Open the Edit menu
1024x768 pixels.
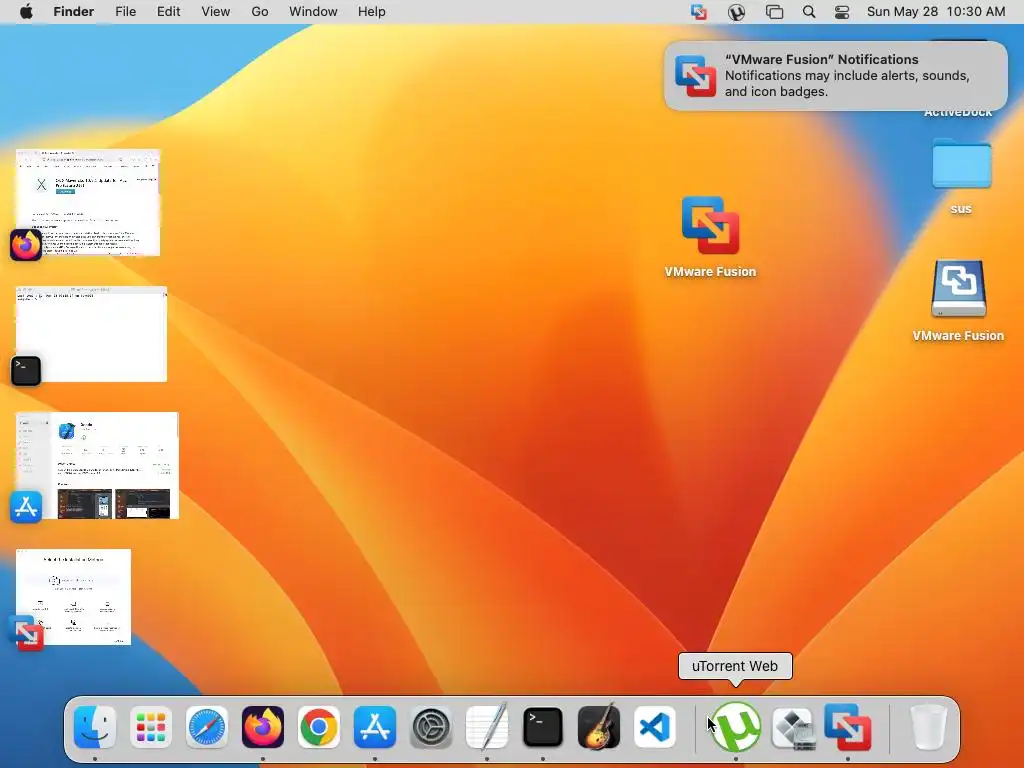tap(168, 12)
